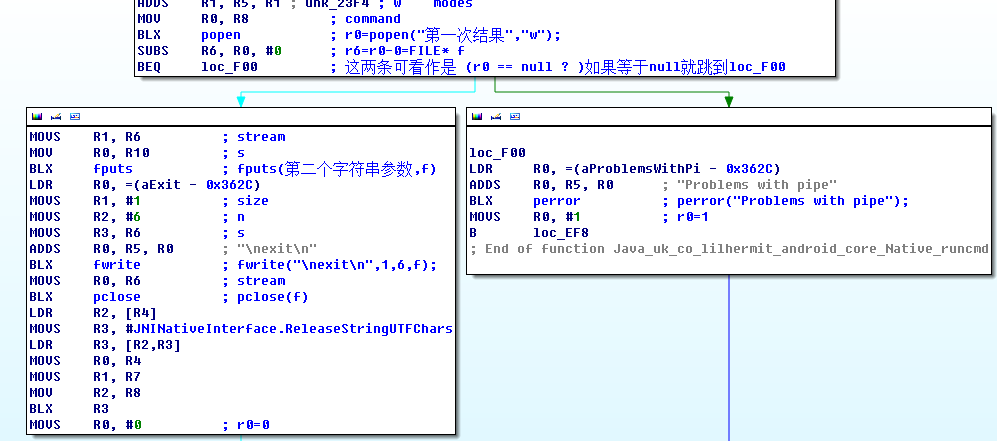997x441 pixels.
Task: Click the BEQ loc_F00 branch target in top block
Action: 230,67
